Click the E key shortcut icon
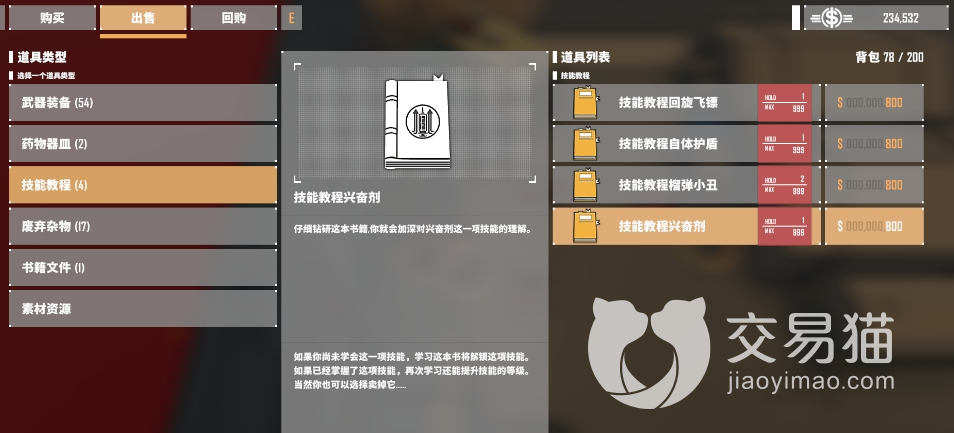Viewport: 954px width, 433px height. tap(291, 18)
